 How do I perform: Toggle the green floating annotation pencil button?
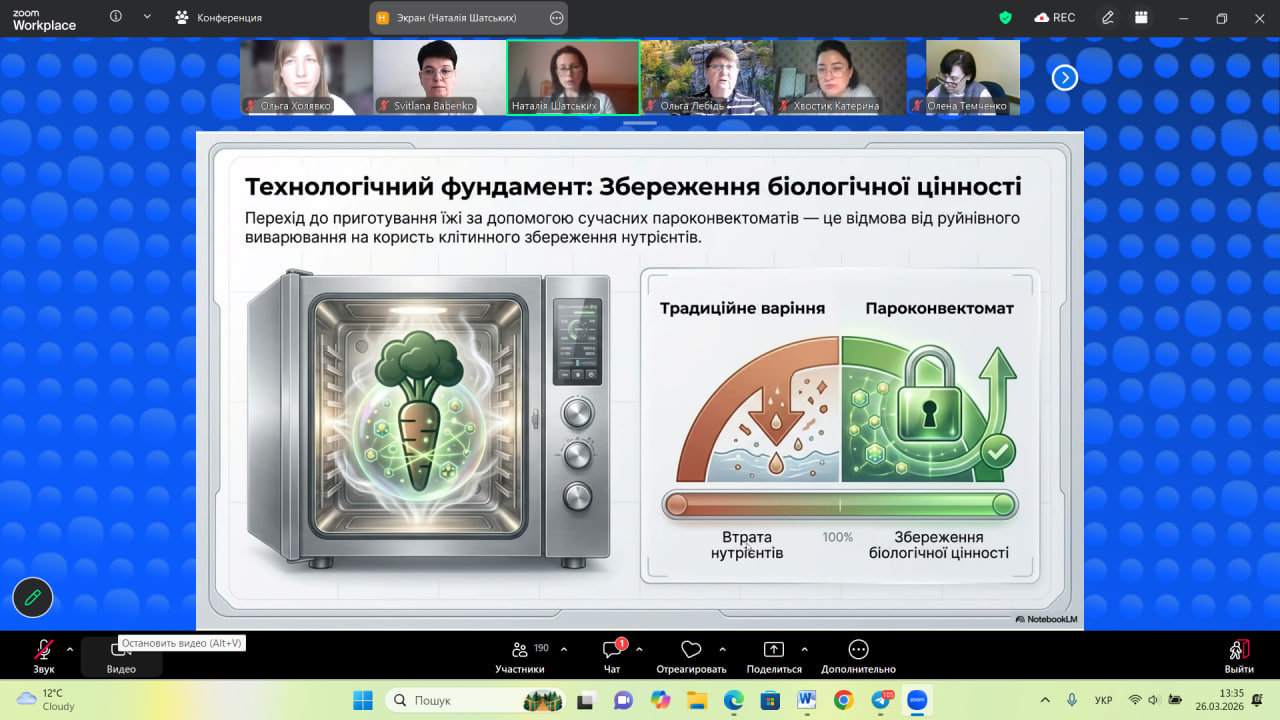32,597
